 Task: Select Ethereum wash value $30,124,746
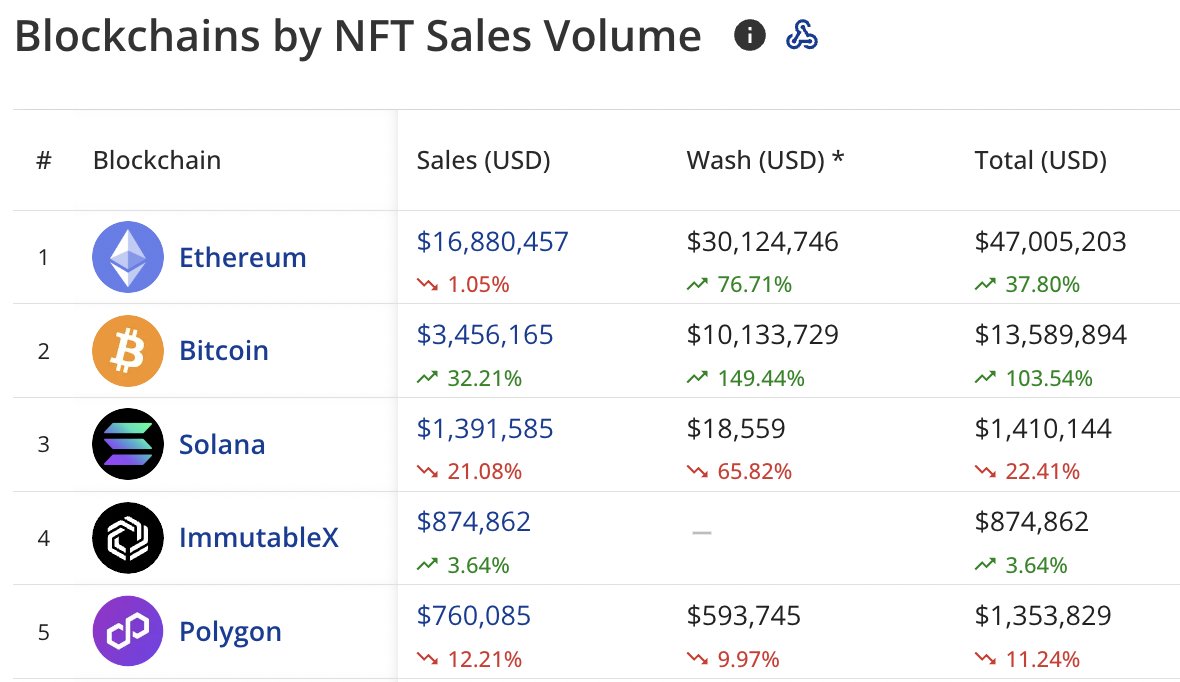point(762,242)
